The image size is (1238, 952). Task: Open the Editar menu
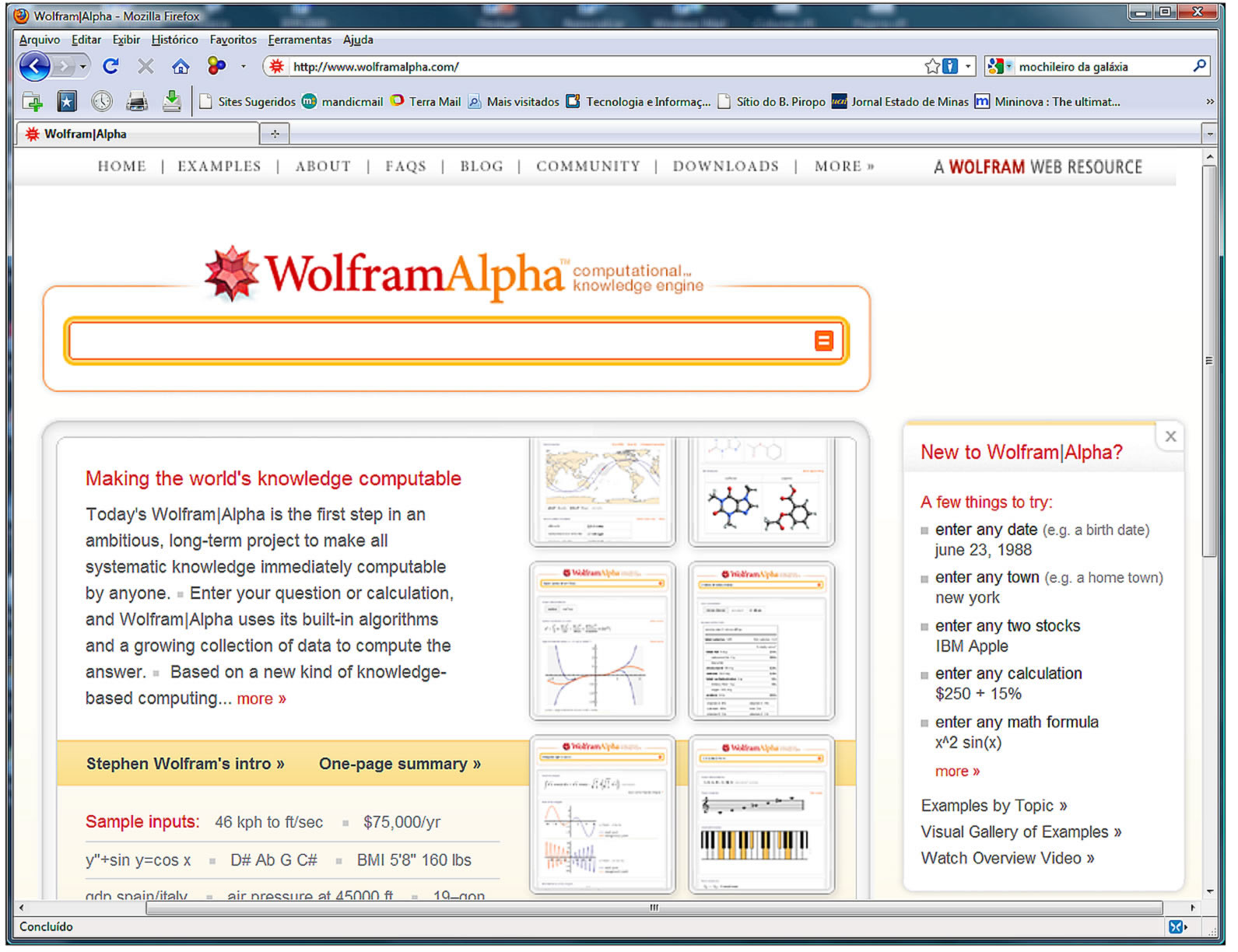(x=86, y=40)
